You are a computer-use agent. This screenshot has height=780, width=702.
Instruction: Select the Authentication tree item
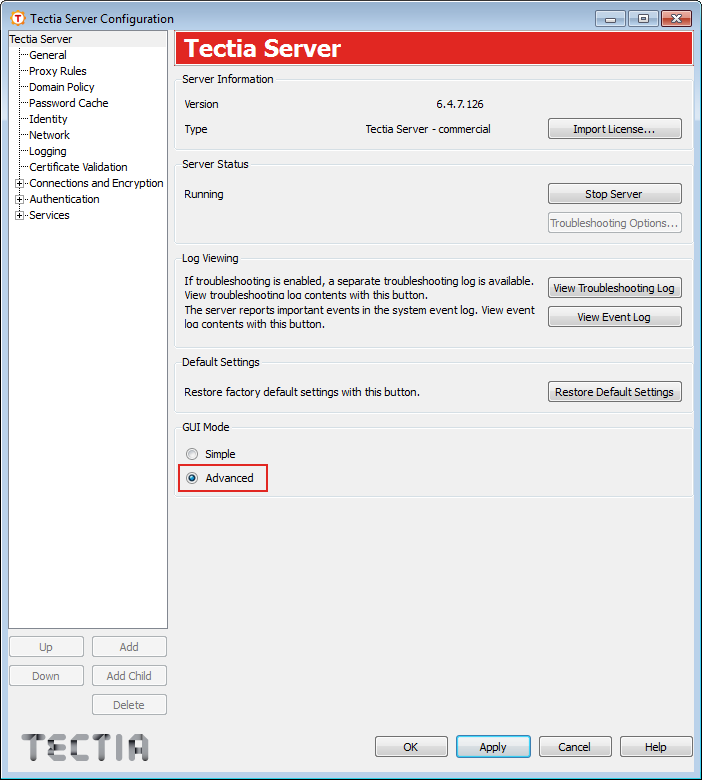click(64, 199)
